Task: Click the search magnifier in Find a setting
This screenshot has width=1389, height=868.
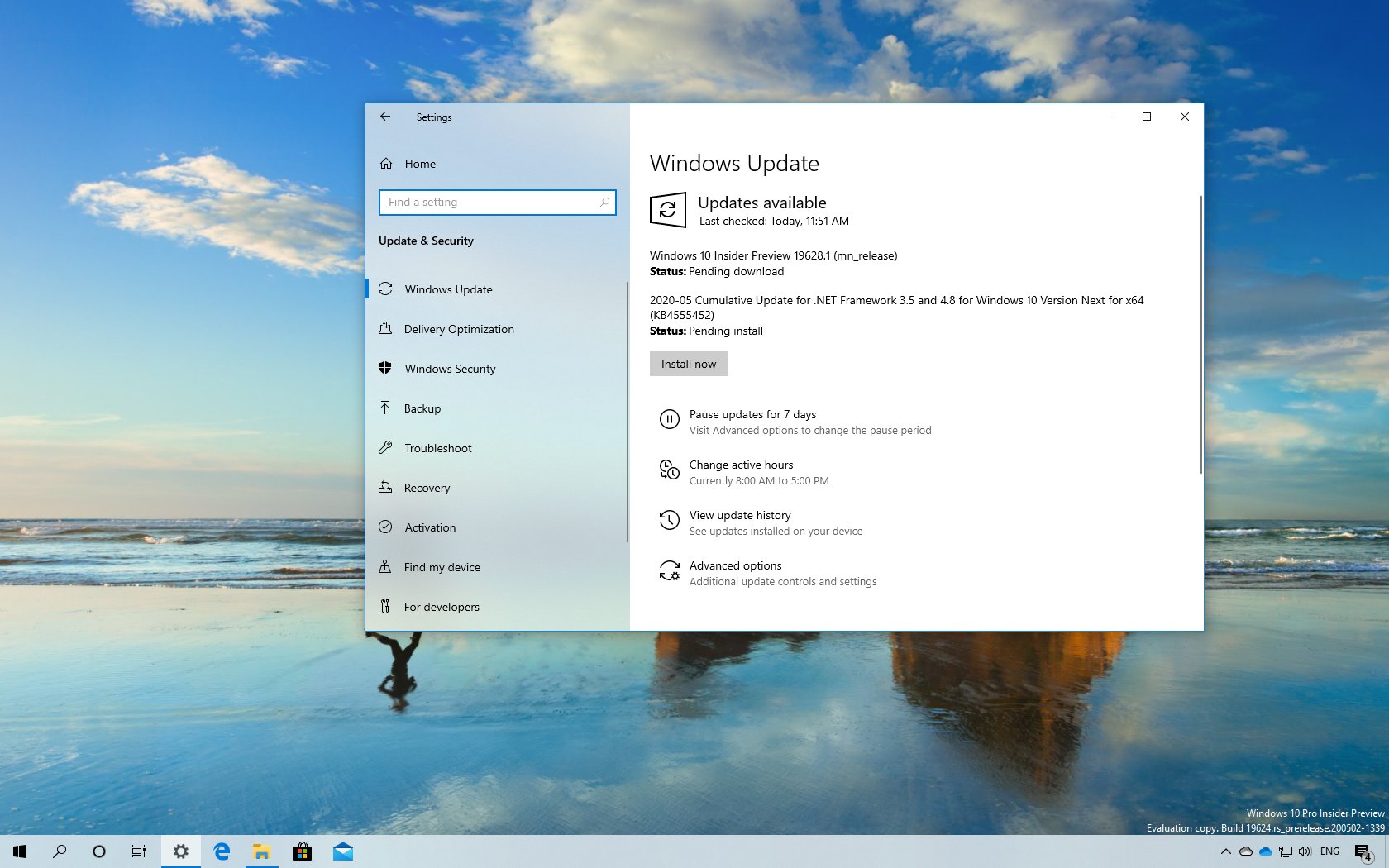Action: 604,202
